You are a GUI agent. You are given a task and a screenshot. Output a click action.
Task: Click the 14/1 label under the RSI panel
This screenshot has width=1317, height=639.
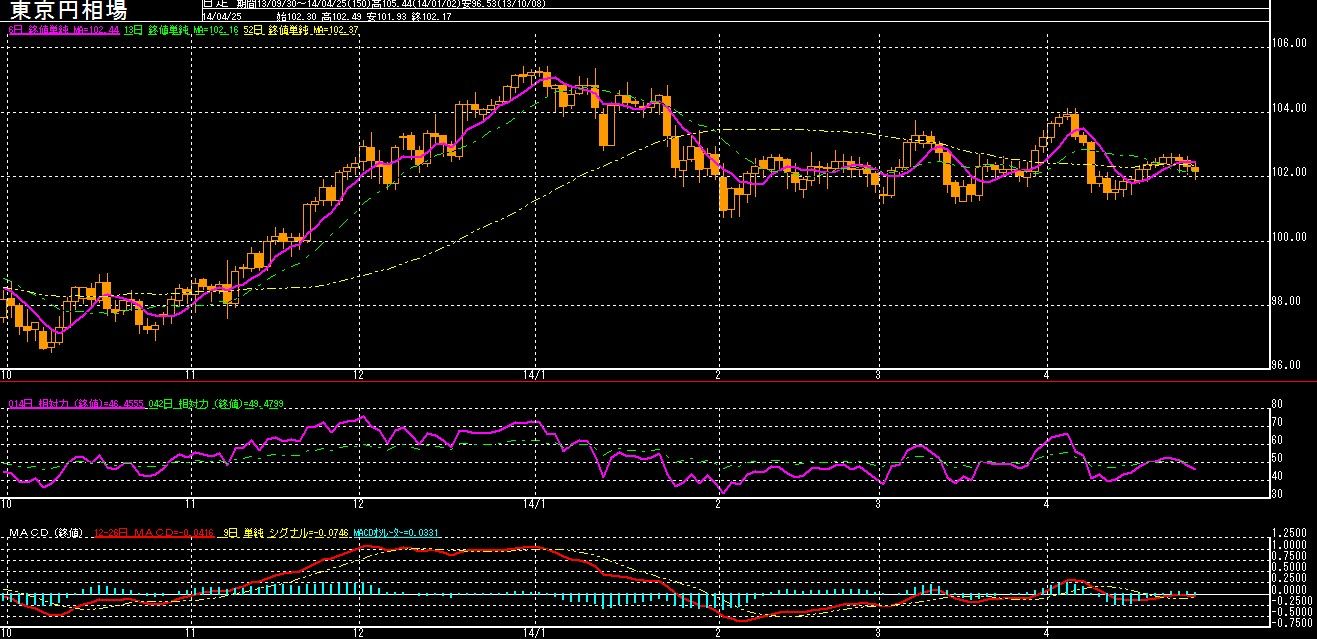[536, 503]
